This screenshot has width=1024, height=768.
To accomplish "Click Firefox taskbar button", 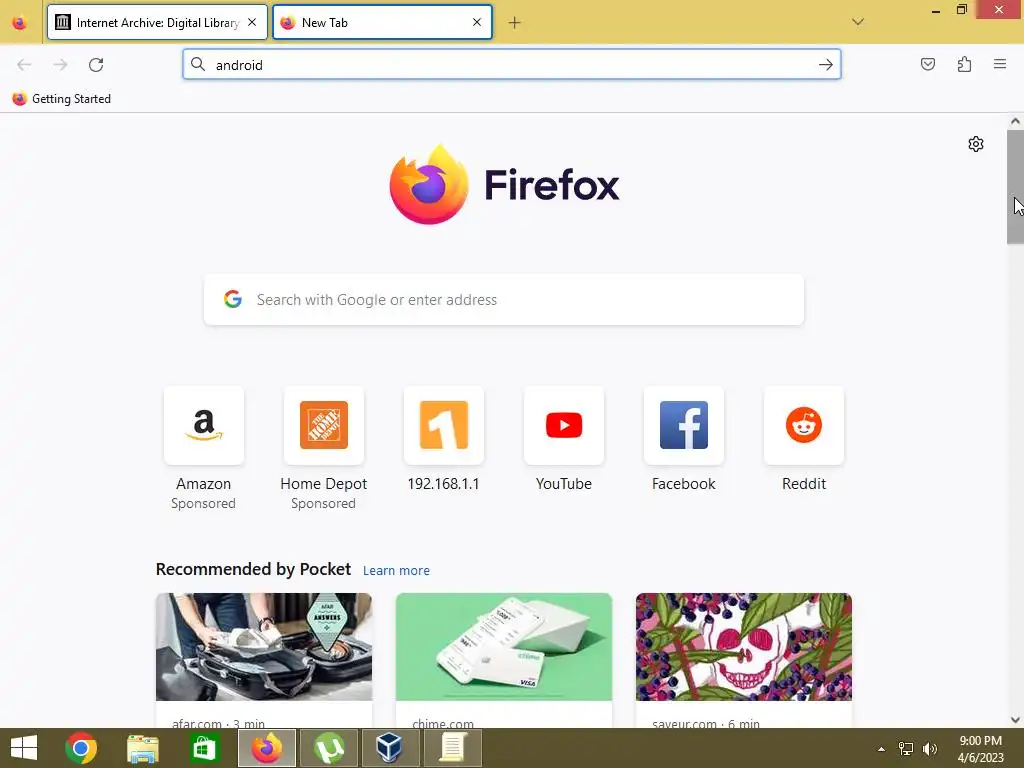I will 266,748.
